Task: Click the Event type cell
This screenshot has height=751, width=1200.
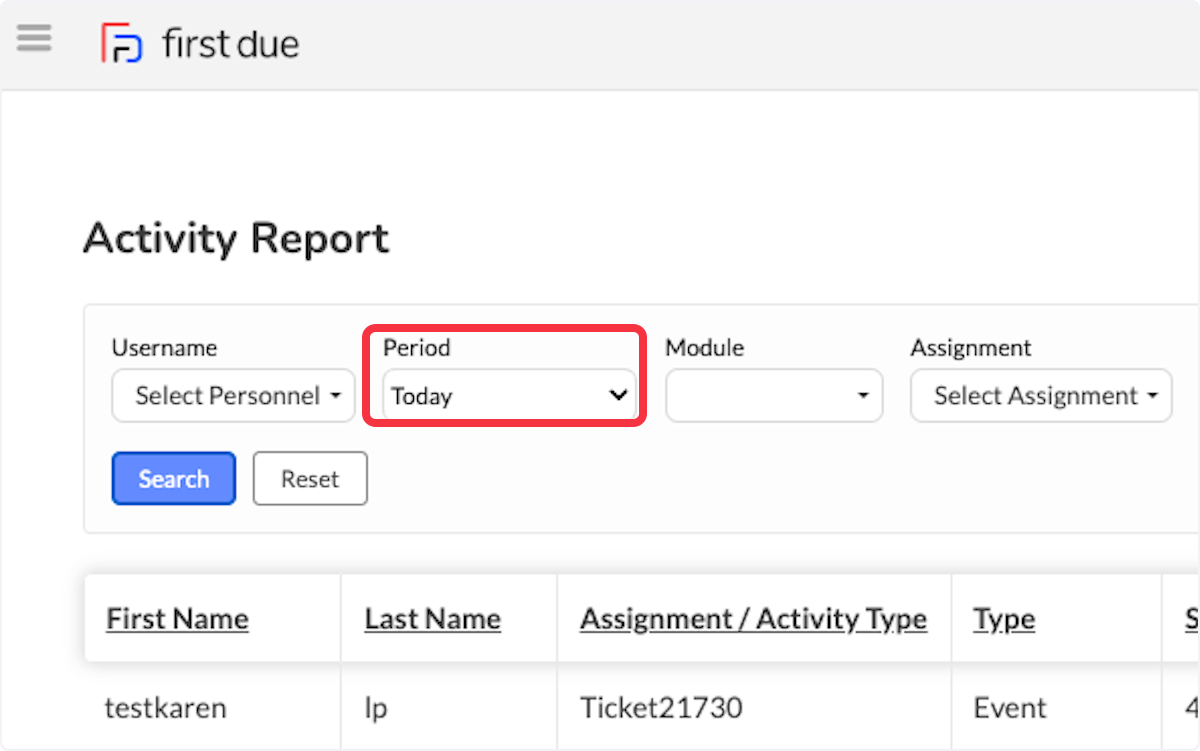Action: (x=1010, y=708)
